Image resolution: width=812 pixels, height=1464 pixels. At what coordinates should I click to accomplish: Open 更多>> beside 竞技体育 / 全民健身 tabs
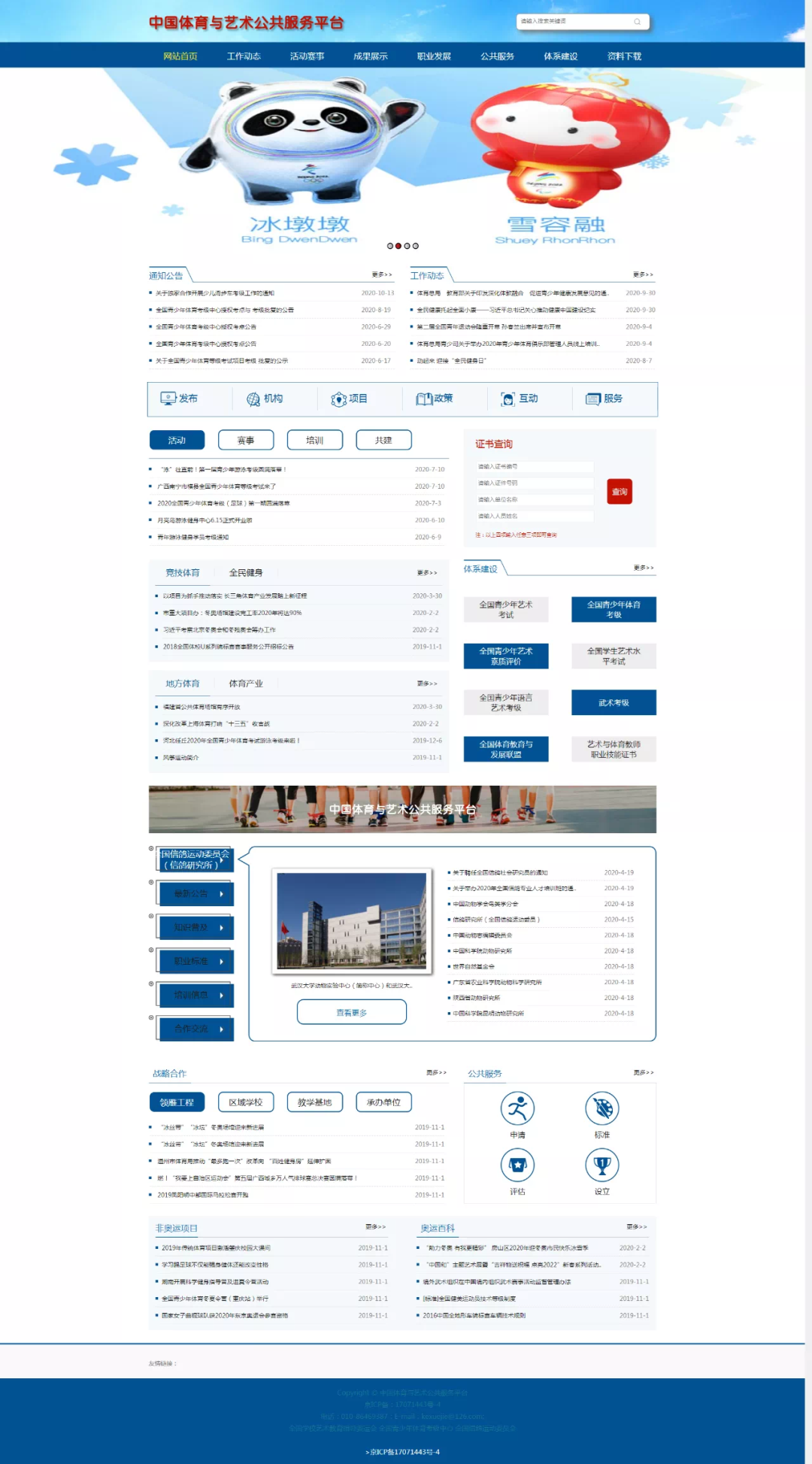click(427, 573)
